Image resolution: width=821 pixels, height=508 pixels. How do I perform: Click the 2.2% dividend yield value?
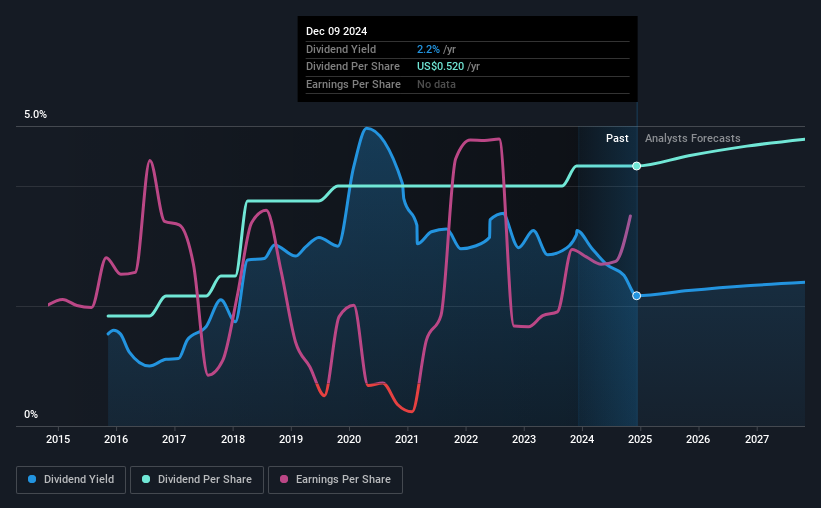point(428,49)
